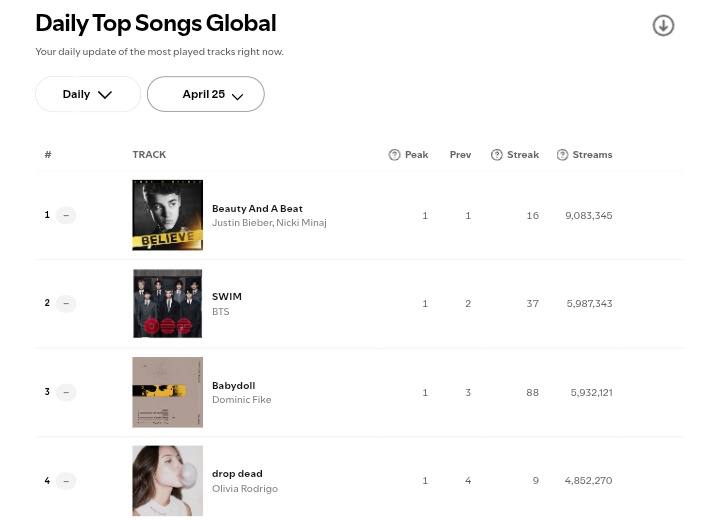The height and width of the screenshot is (521, 720).
Task: Click the Streak help question icon
Action: [496, 155]
